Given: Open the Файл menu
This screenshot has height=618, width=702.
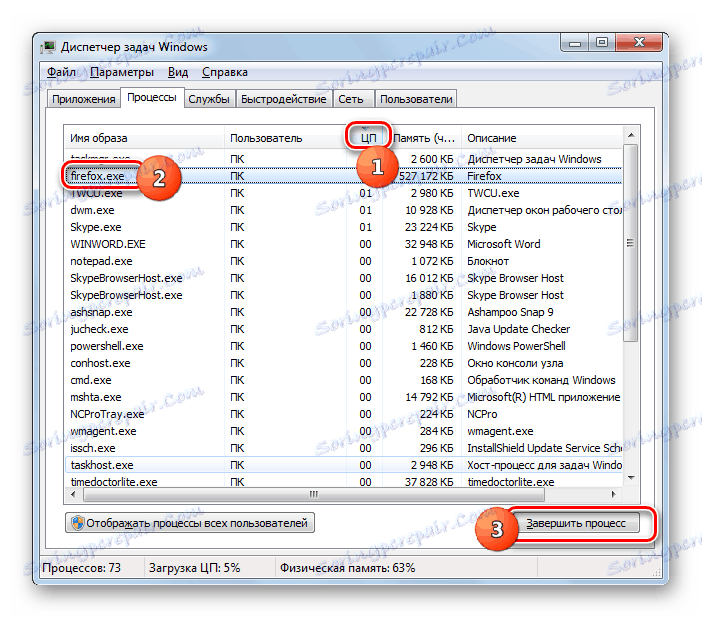Looking at the screenshot, I should pyautogui.click(x=61, y=72).
